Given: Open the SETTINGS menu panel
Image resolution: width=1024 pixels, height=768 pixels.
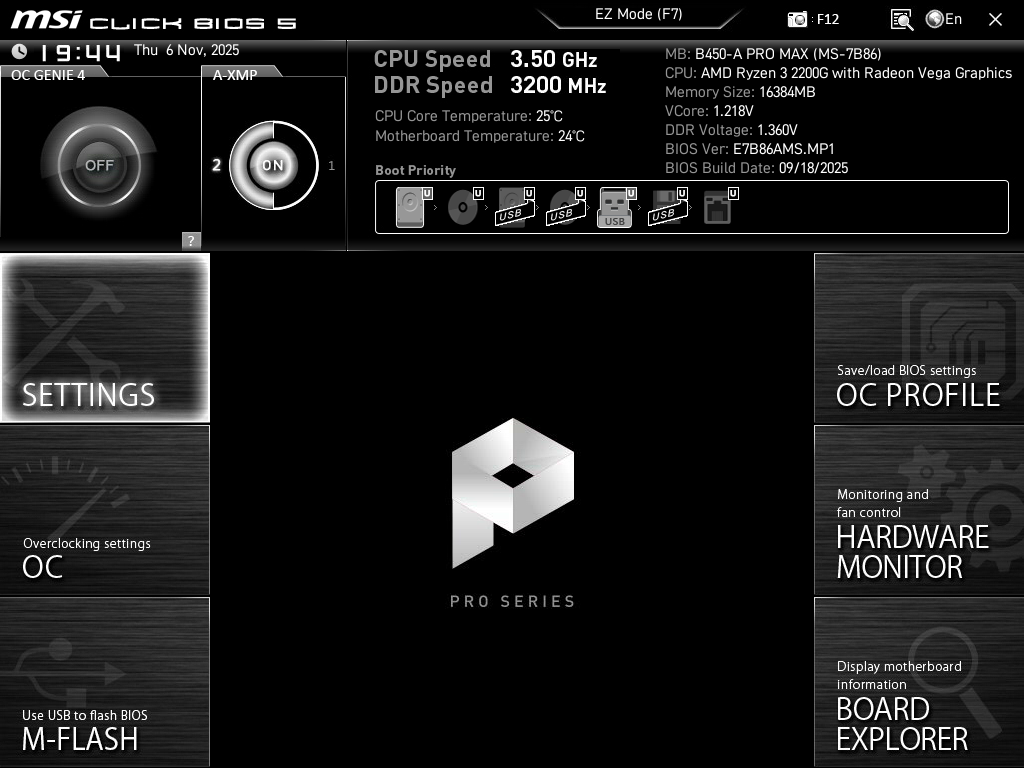Looking at the screenshot, I should [x=104, y=338].
